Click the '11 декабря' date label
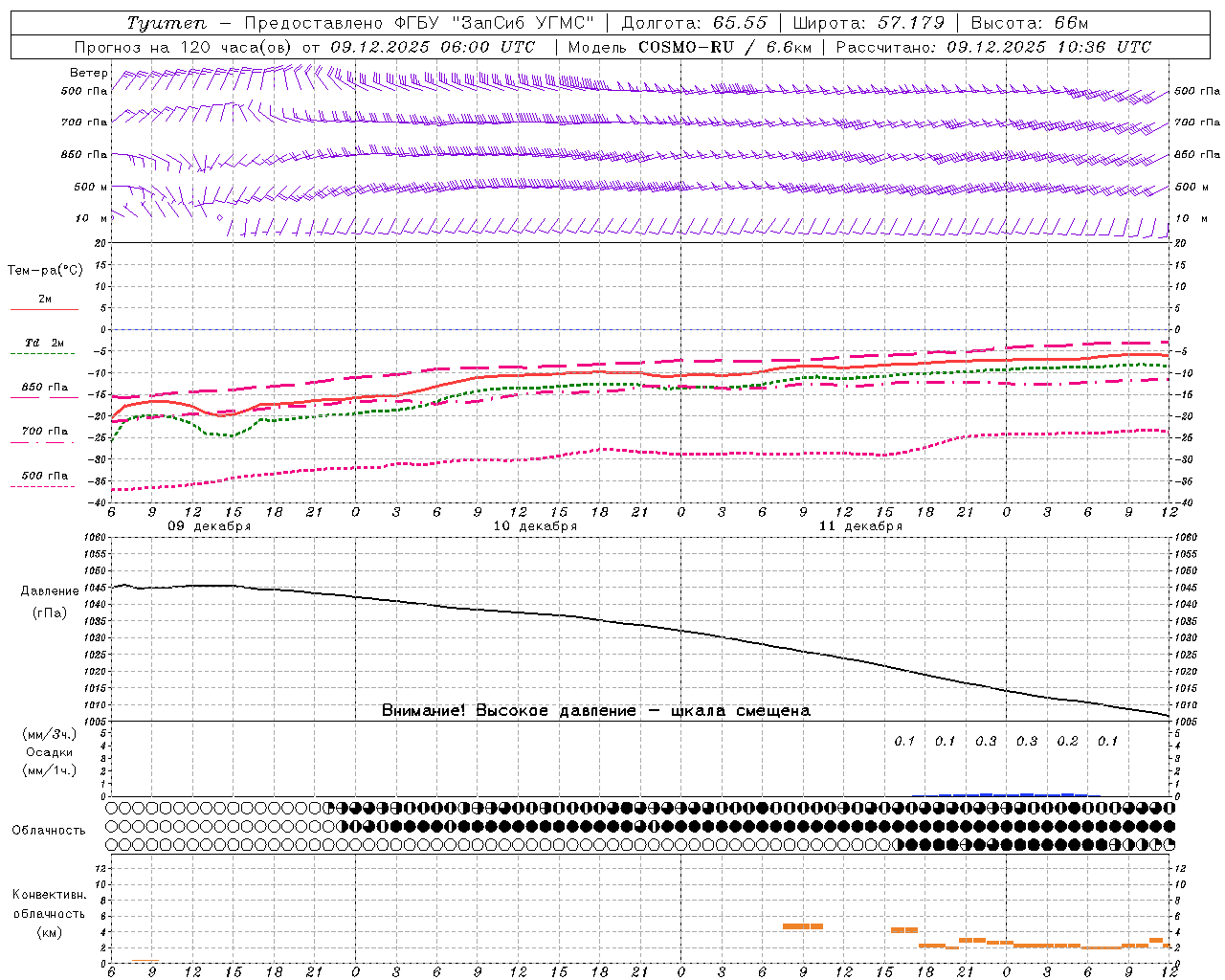 coord(860,526)
